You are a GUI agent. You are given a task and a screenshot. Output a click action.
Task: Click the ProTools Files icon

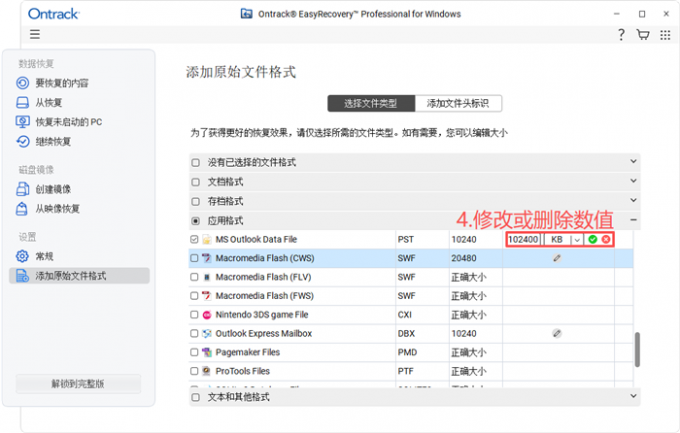[207, 371]
